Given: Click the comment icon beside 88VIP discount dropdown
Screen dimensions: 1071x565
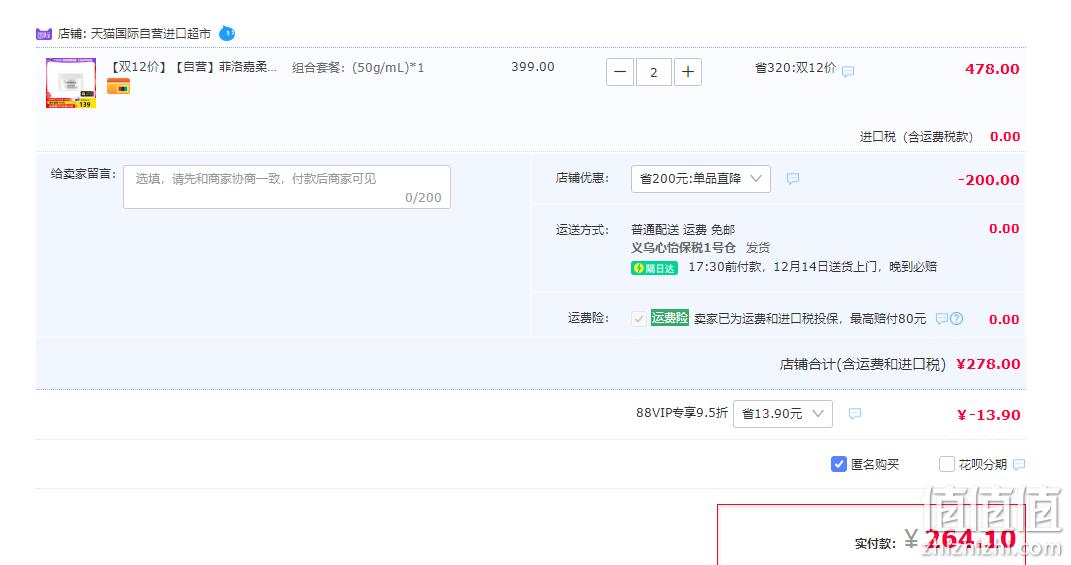Looking at the screenshot, I should click(x=854, y=413).
